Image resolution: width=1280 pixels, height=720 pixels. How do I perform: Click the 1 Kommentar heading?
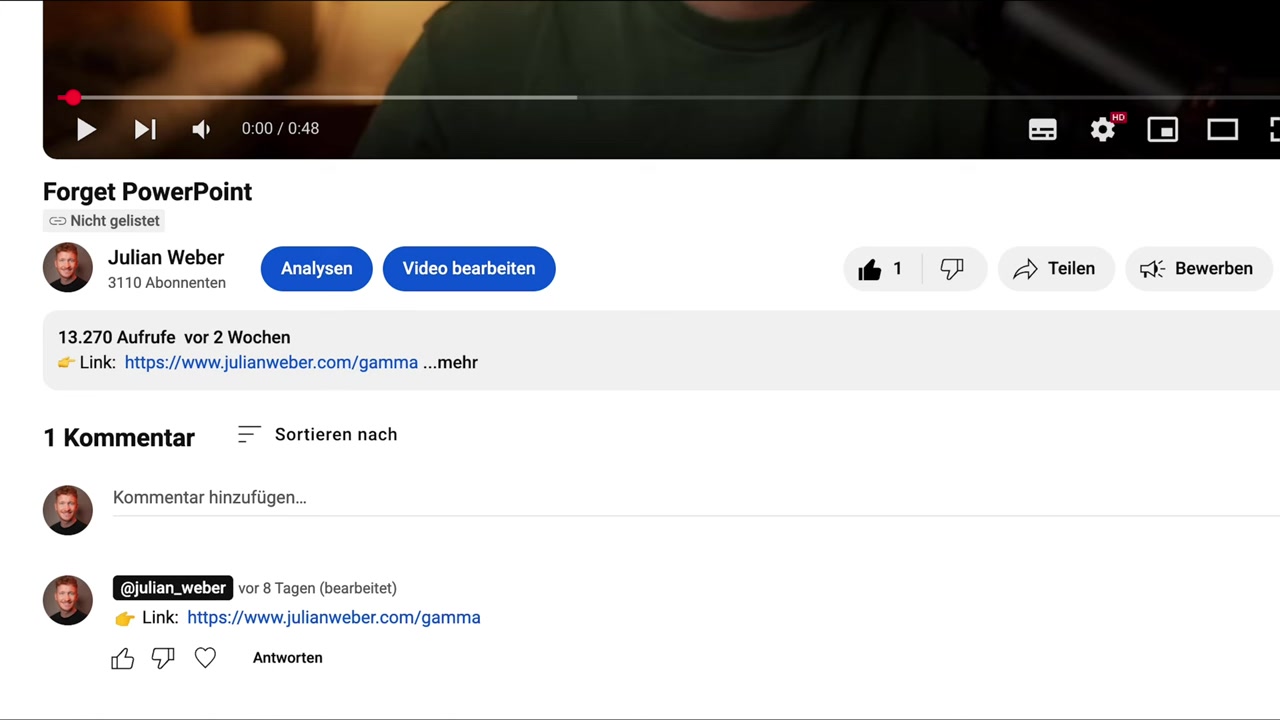(119, 437)
